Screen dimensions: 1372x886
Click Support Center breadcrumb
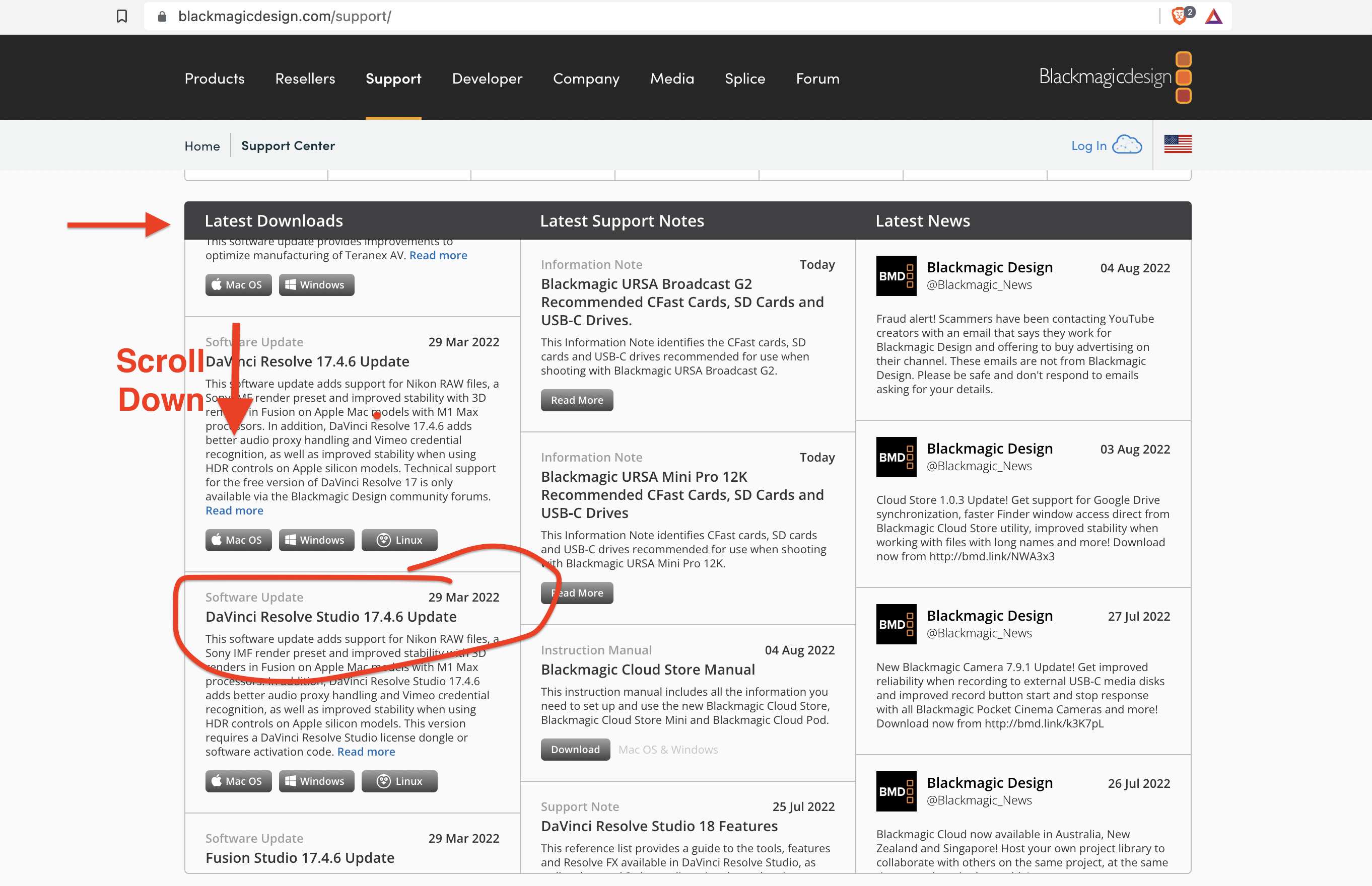[288, 145]
